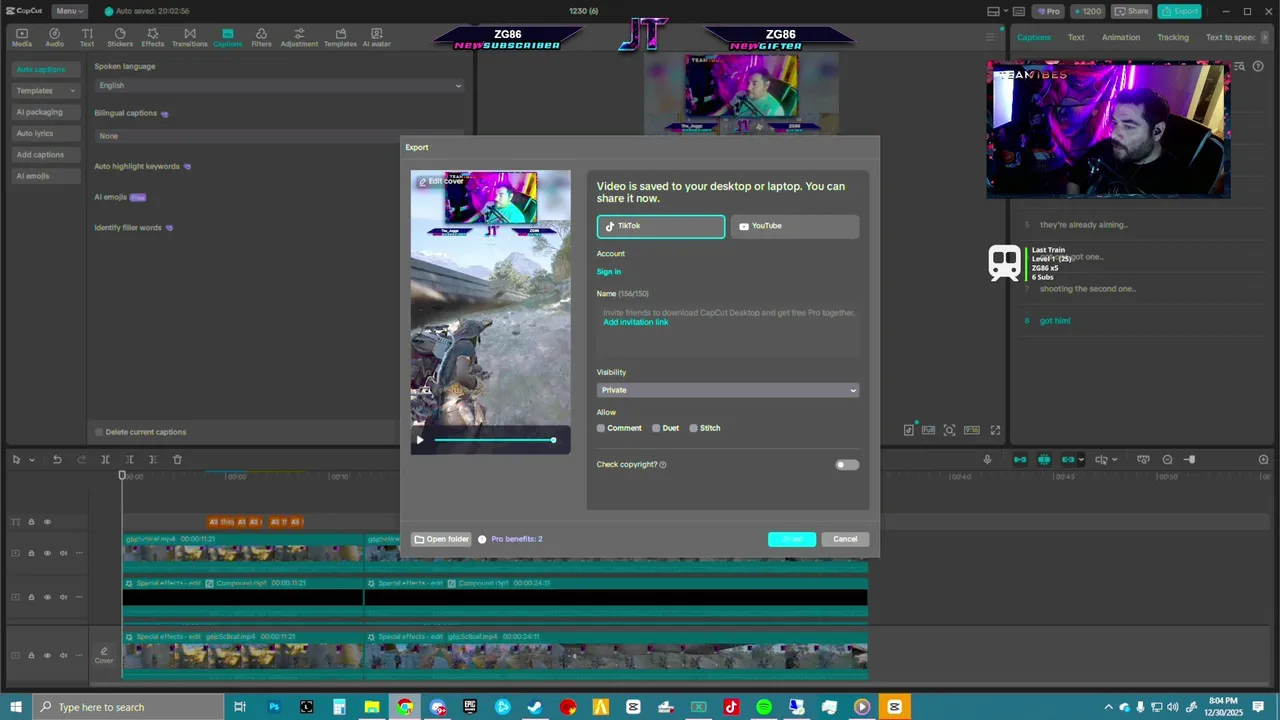Mute the bottom cover video track
This screenshot has width=1280, height=720.
[x=63, y=656]
